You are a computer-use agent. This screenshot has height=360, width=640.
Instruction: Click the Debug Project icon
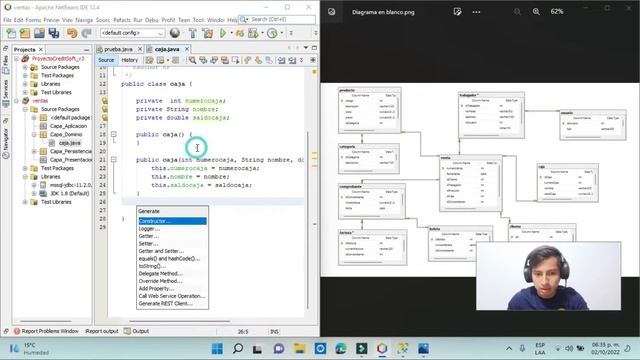point(240,33)
